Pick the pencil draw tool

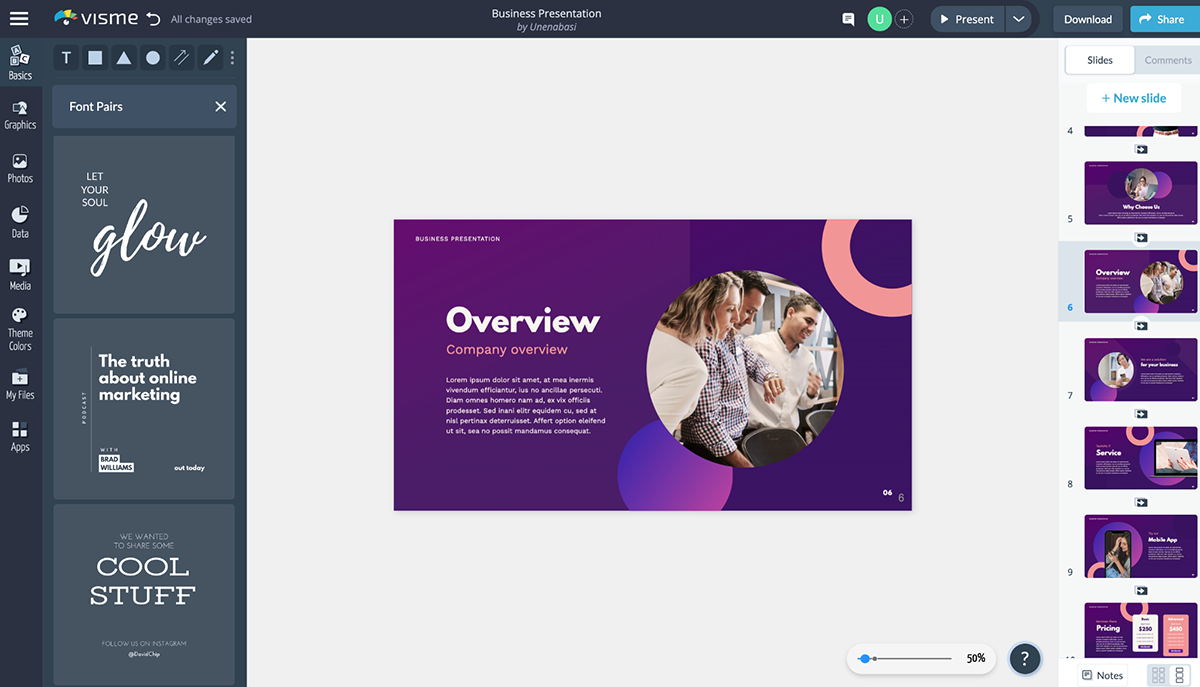pyautogui.click(x=210, y=58)
